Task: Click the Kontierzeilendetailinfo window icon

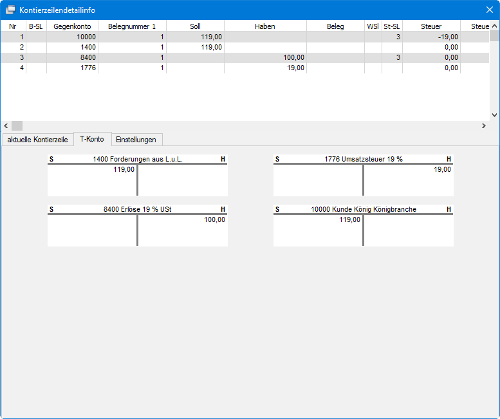Action: (x=11, y=10)
